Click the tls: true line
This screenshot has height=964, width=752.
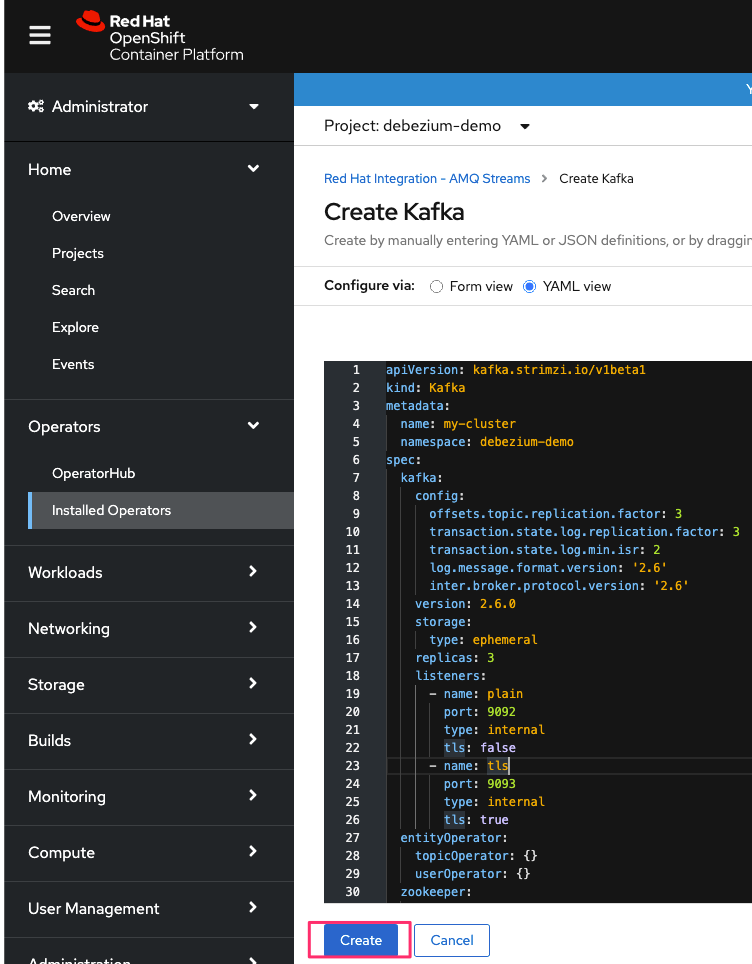(x=476, y=820)
